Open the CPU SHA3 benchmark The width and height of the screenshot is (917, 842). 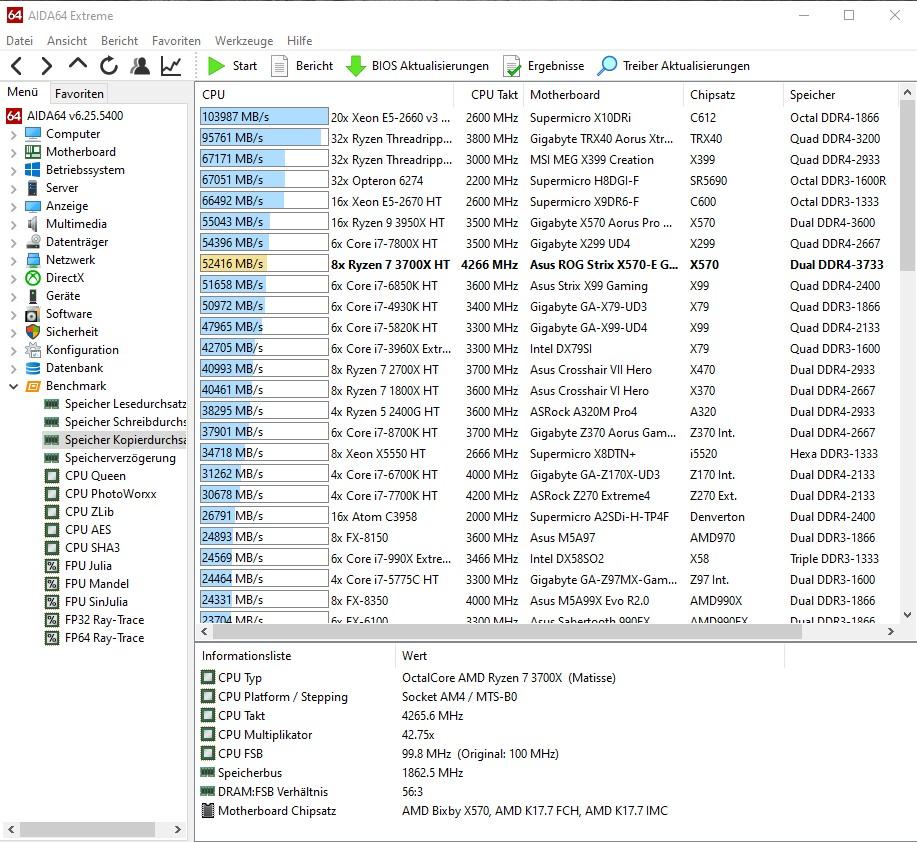tap(82, 548)
